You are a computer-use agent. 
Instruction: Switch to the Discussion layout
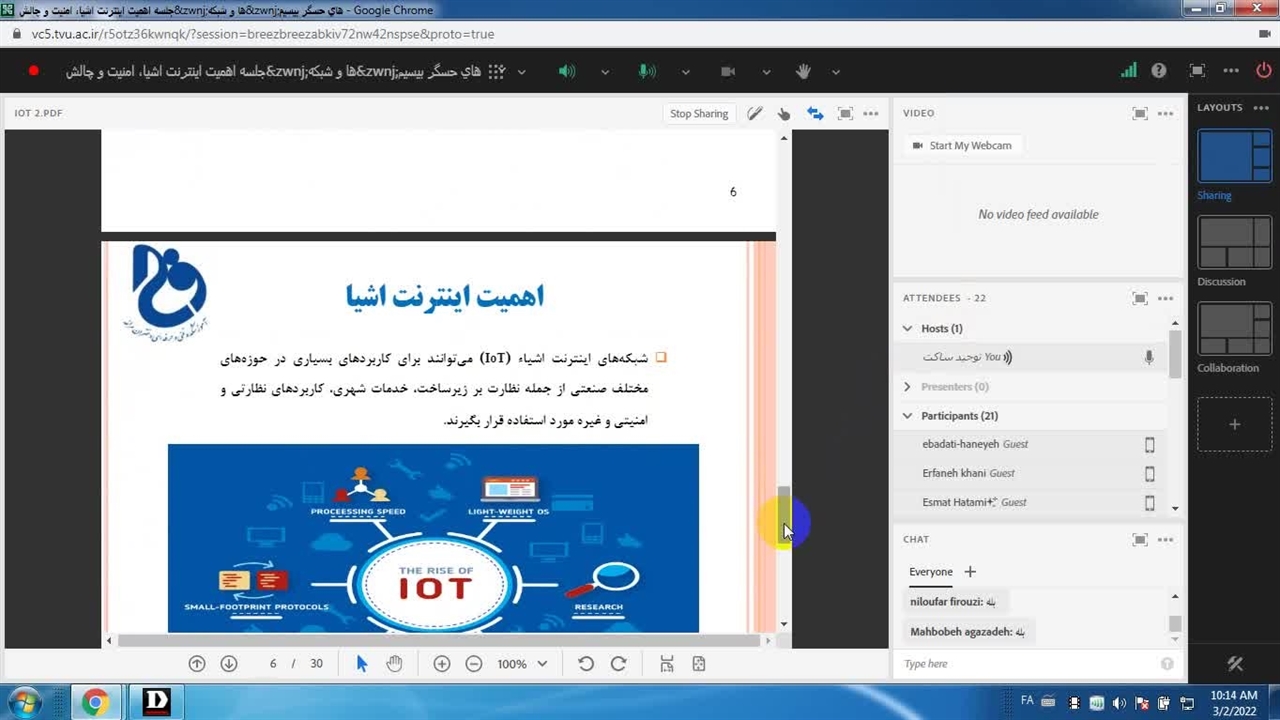point(1235,244)
